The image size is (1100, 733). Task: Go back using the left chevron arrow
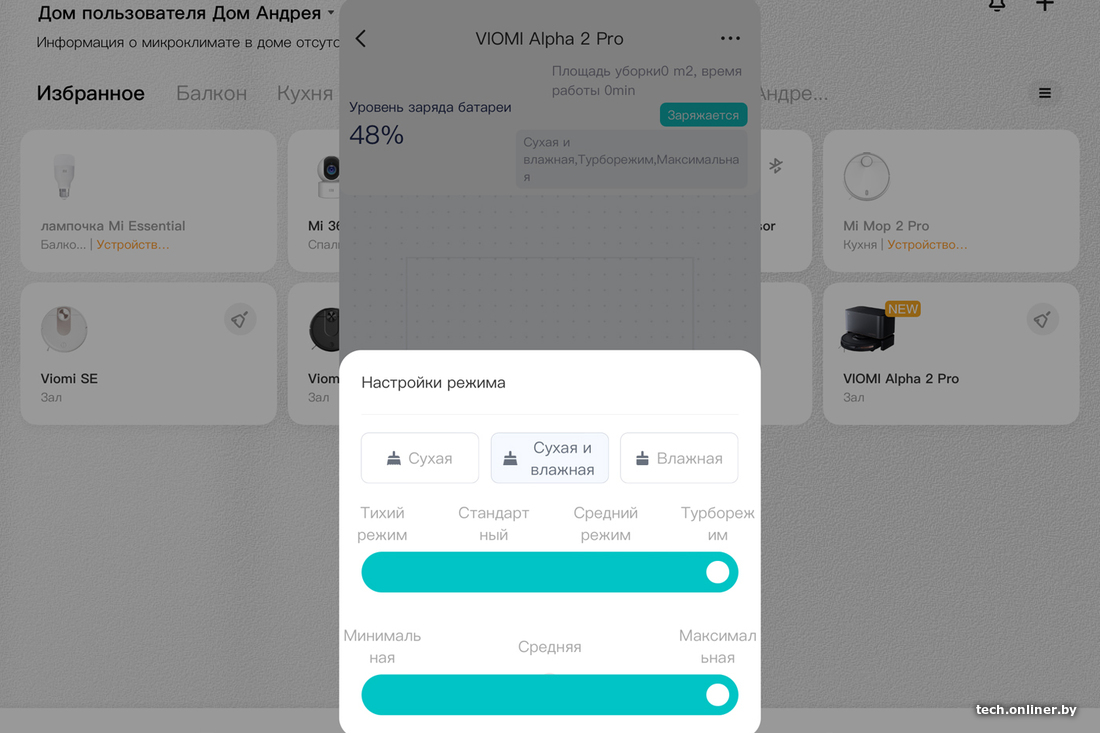[361, 39]
